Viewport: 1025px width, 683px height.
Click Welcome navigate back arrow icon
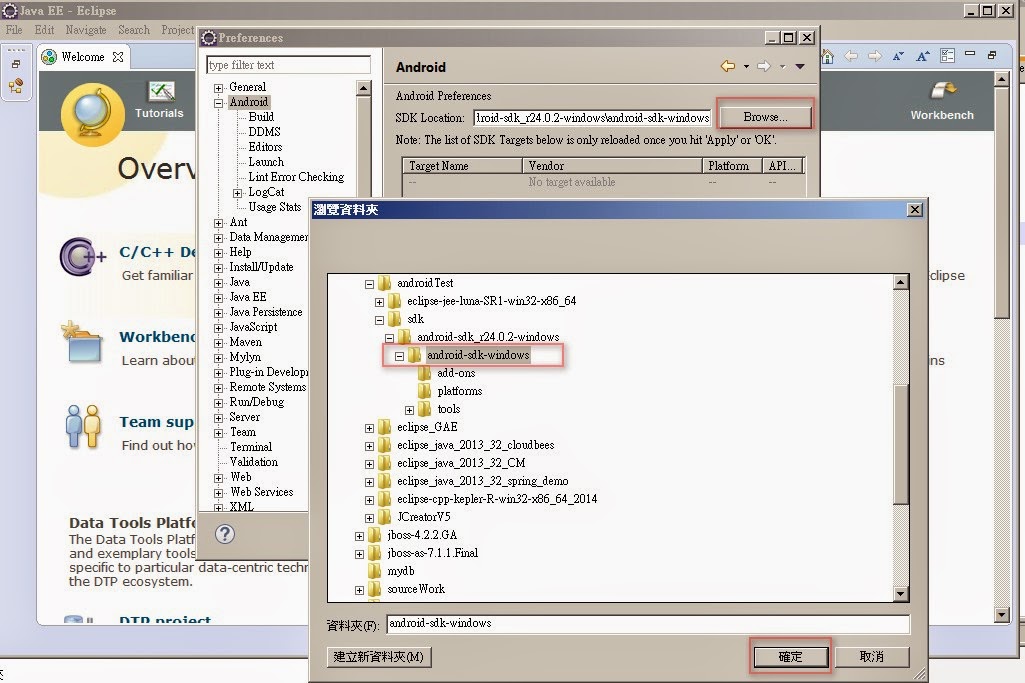[x=851, y=56]
